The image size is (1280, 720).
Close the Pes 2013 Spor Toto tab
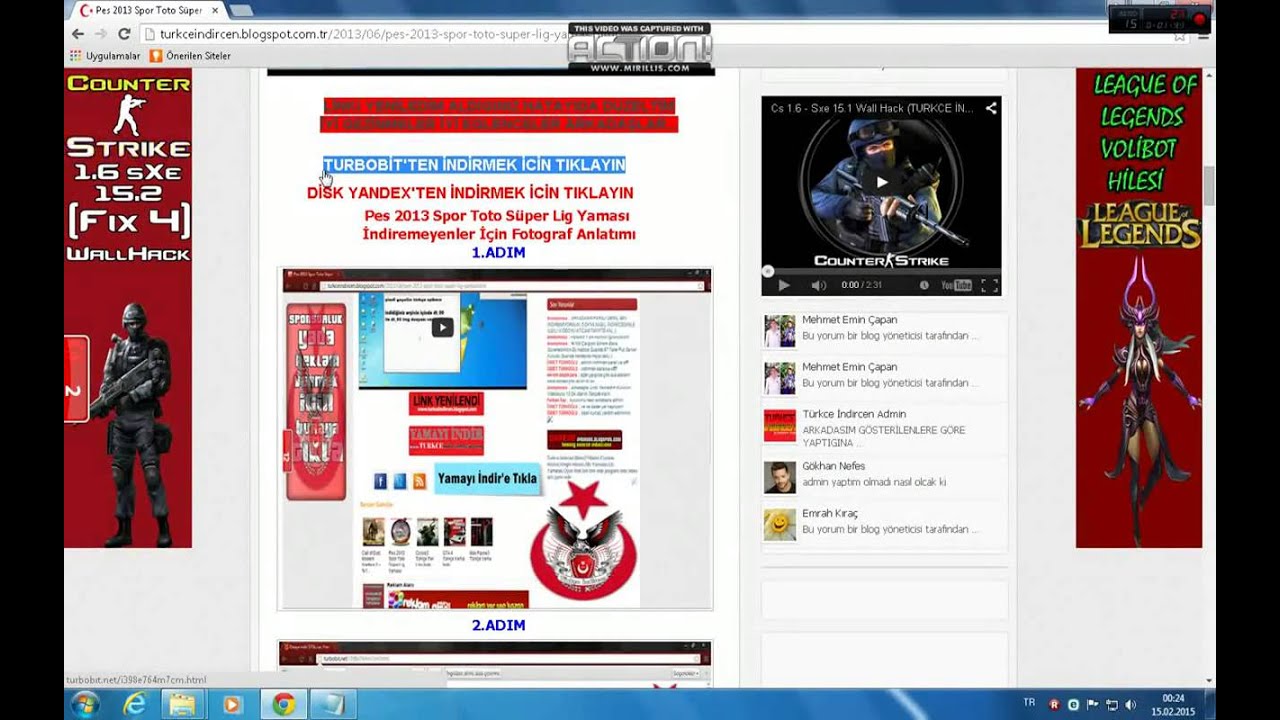click(x=215, y=10)
